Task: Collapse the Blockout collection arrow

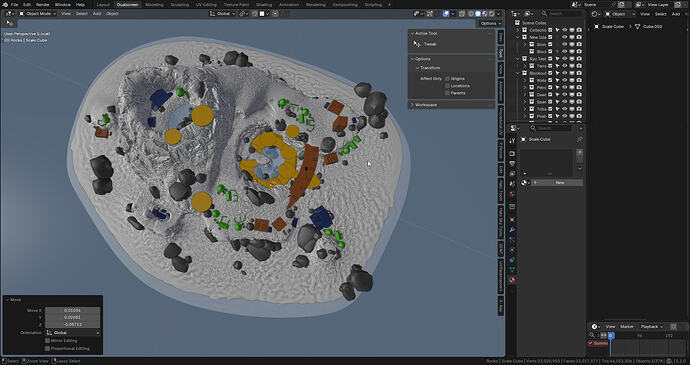Action: click(x=518, y=73)
